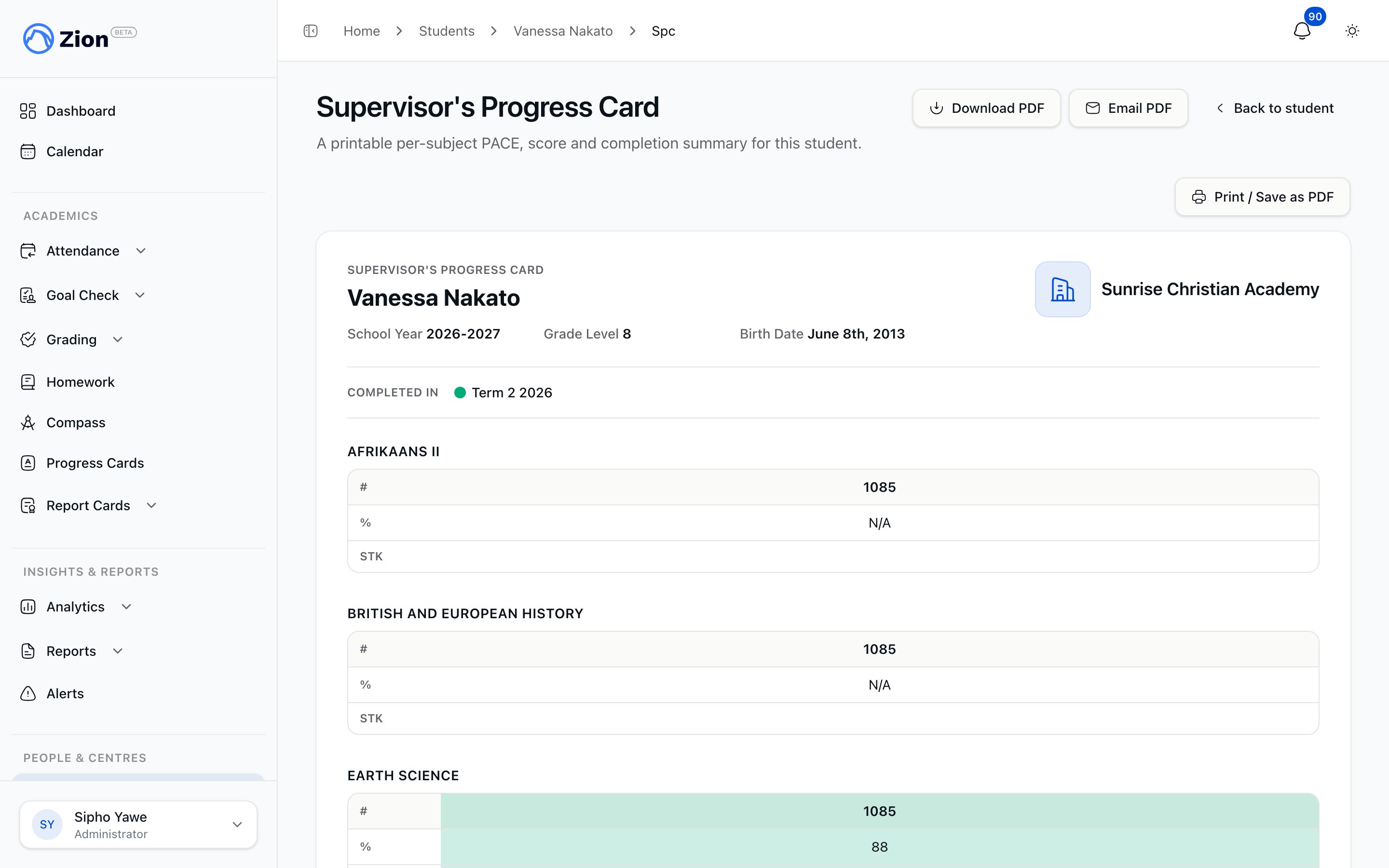Click the Compass drafting icon

click(28, 422)
